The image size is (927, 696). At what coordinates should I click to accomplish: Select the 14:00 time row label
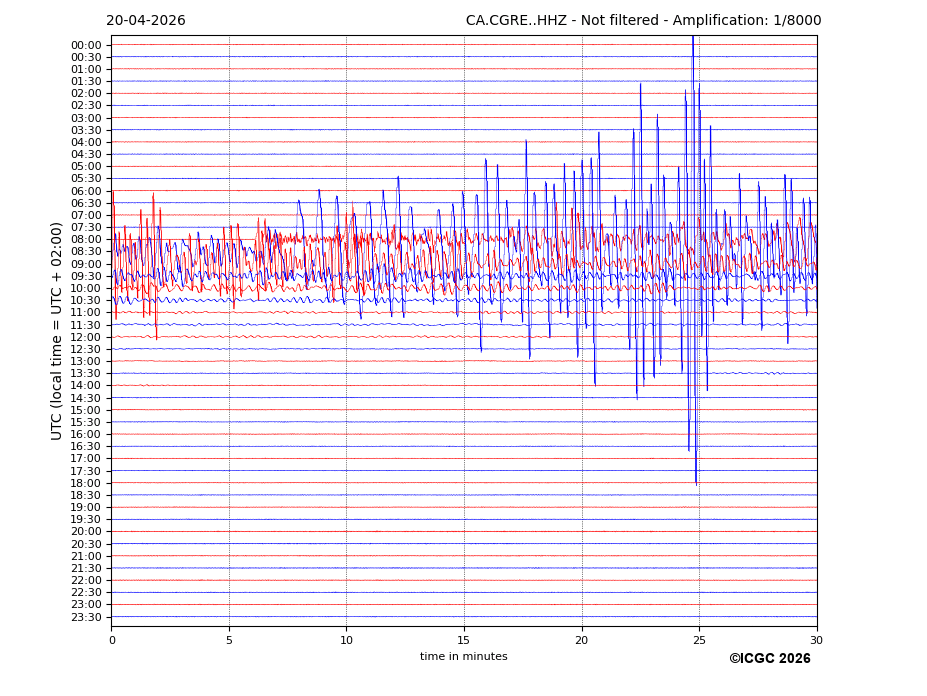coord(86,386)
